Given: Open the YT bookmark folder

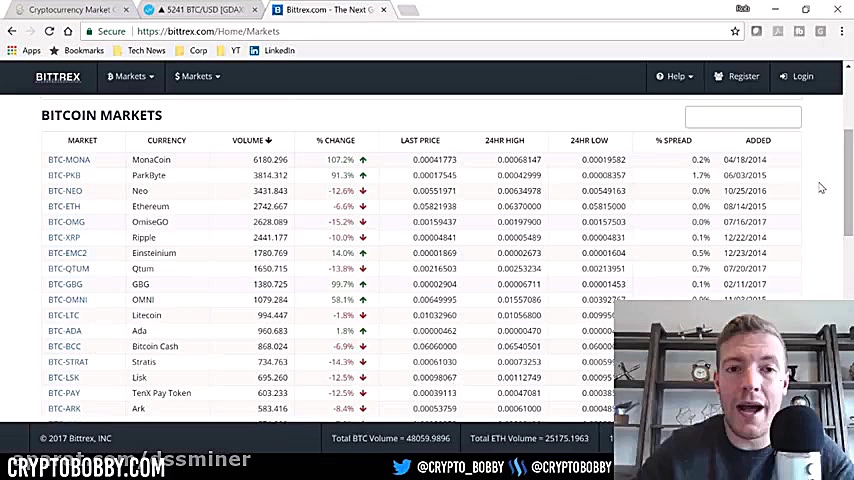Looking at the screenshot, I should tap(228, 51).
